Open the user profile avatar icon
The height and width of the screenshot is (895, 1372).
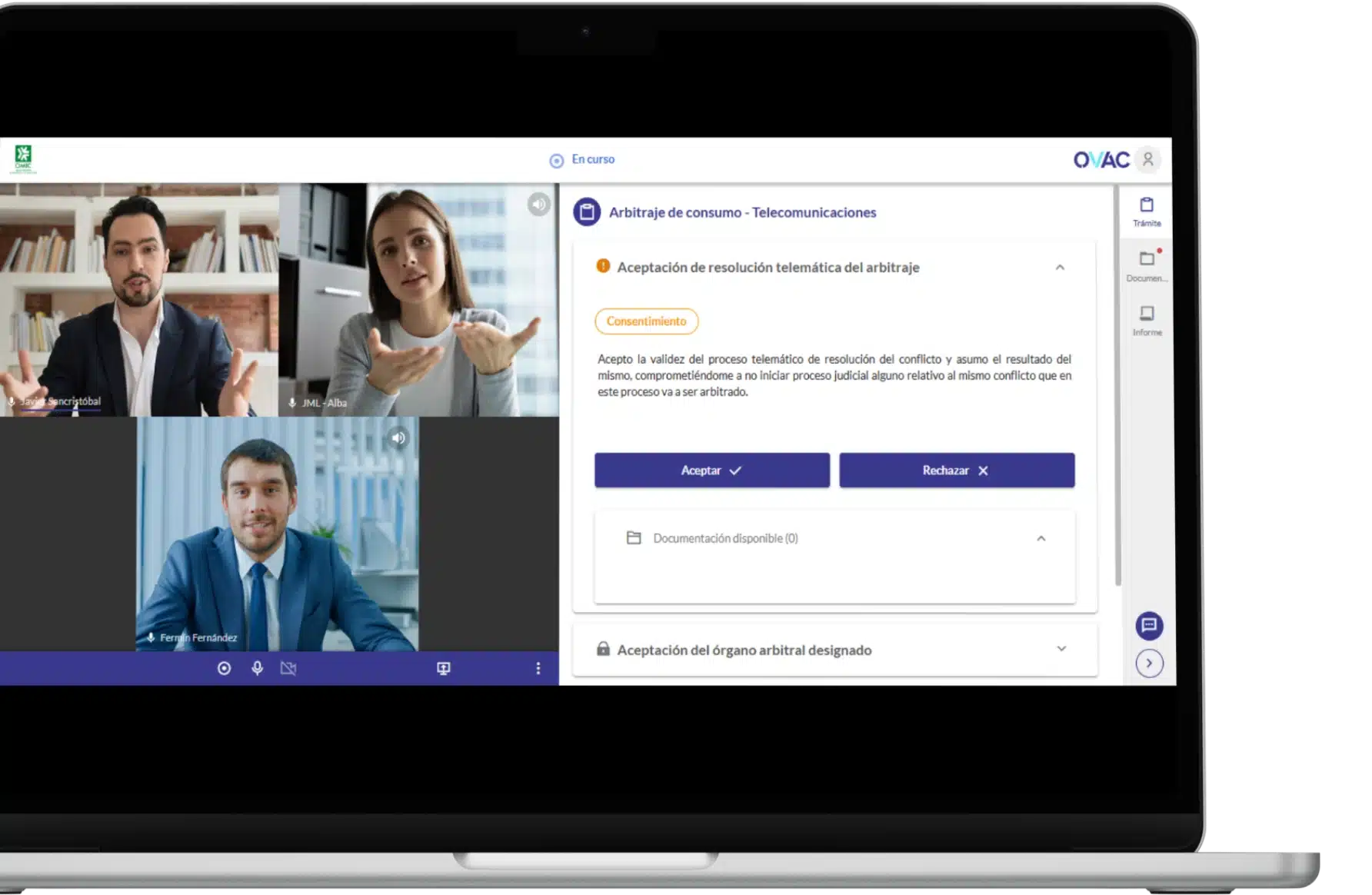click(x=1147, y=159)
